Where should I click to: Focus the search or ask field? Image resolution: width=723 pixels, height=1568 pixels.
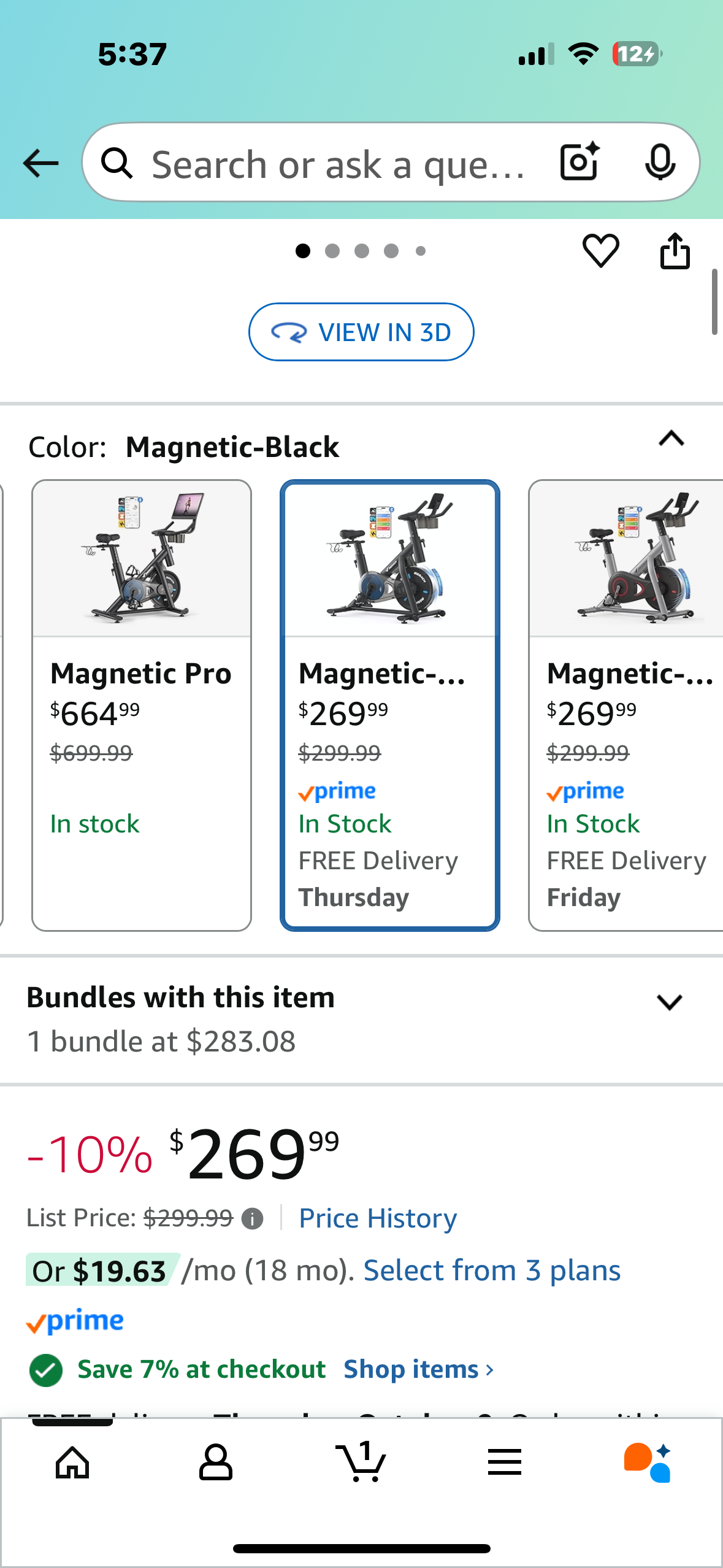[337, 164]
